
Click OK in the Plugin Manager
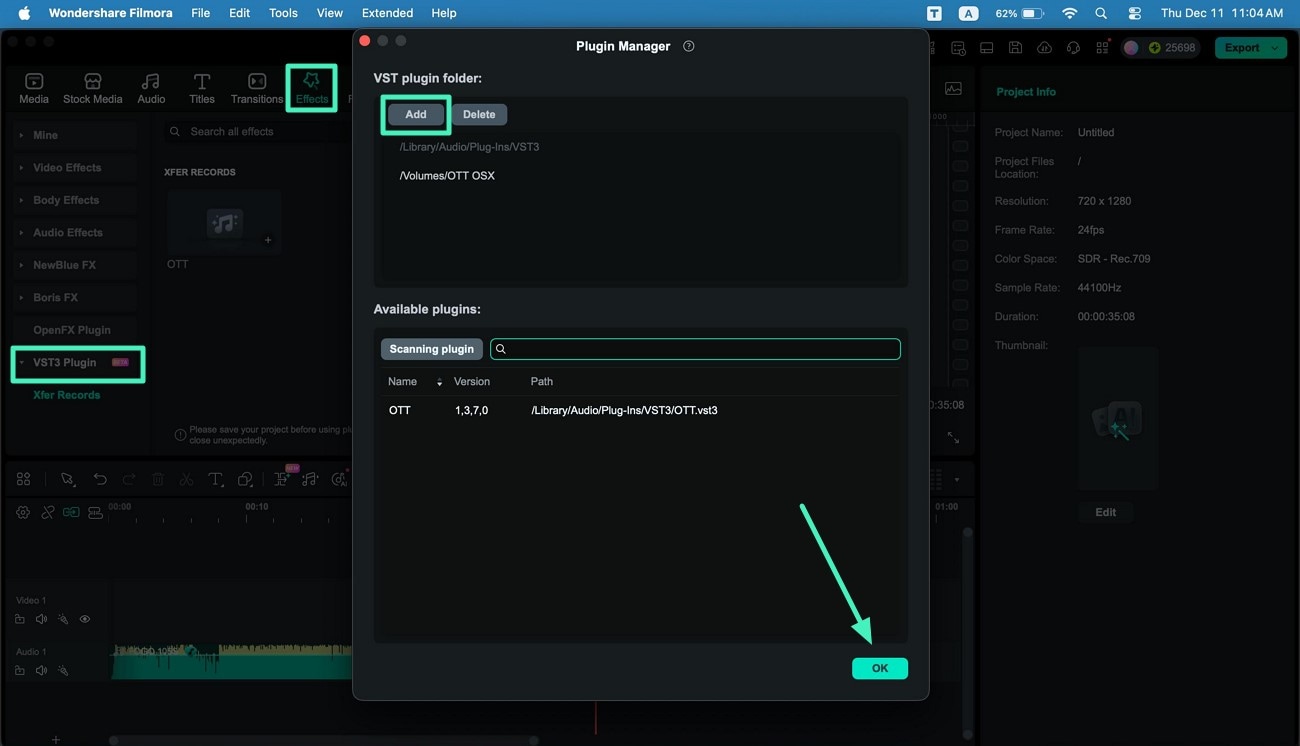pyautogui.click(x=879, y=667)
